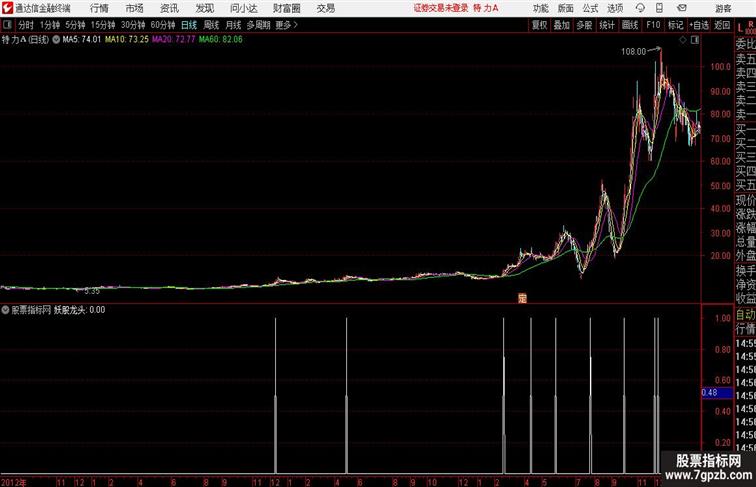The height and width of the screenshot is (487, 756).
Task: Click the 画线 draw line button
Action: (630, 25)
